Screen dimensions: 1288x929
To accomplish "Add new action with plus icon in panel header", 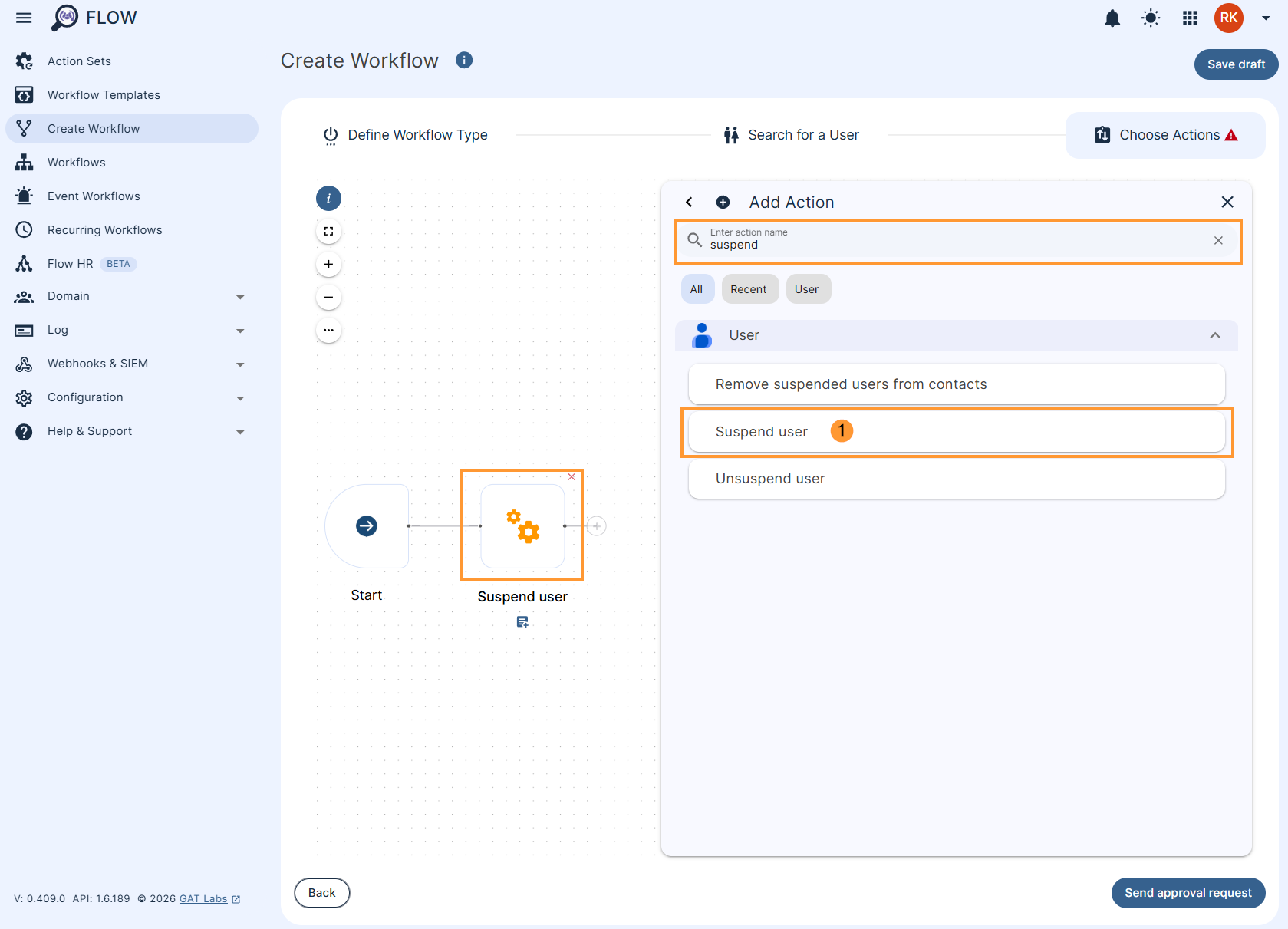I will [722, 202].
